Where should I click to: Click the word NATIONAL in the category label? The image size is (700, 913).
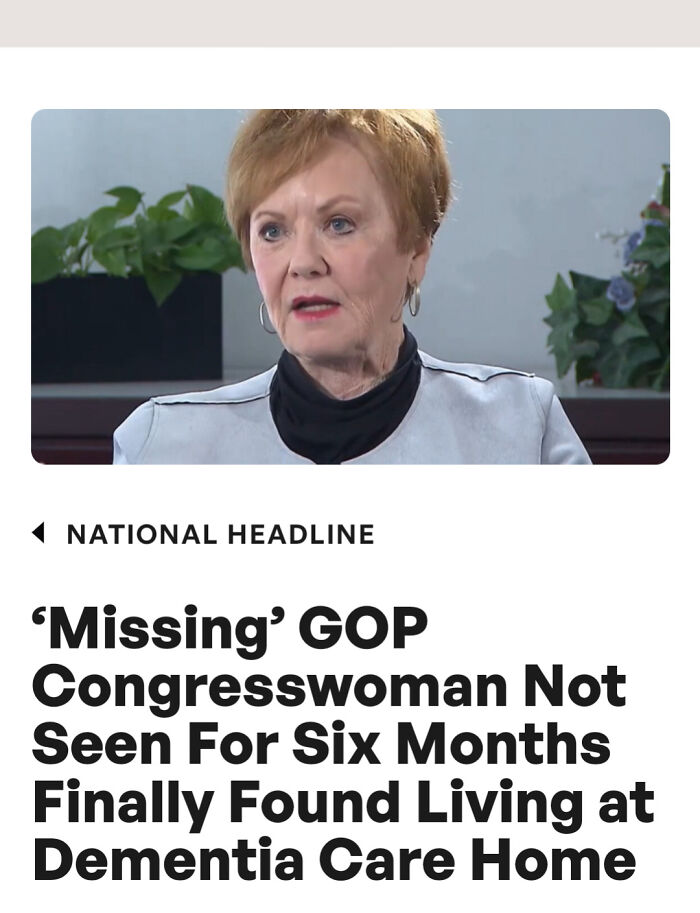pos(142,534)
